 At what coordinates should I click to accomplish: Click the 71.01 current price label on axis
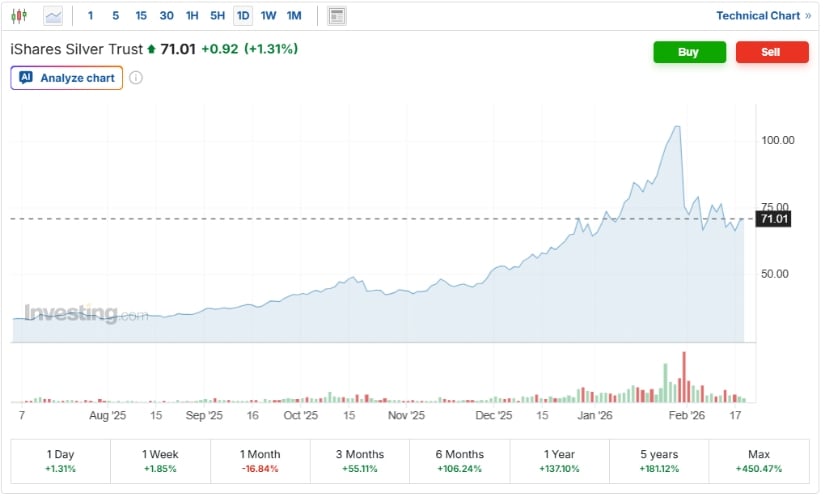(774, 219)
